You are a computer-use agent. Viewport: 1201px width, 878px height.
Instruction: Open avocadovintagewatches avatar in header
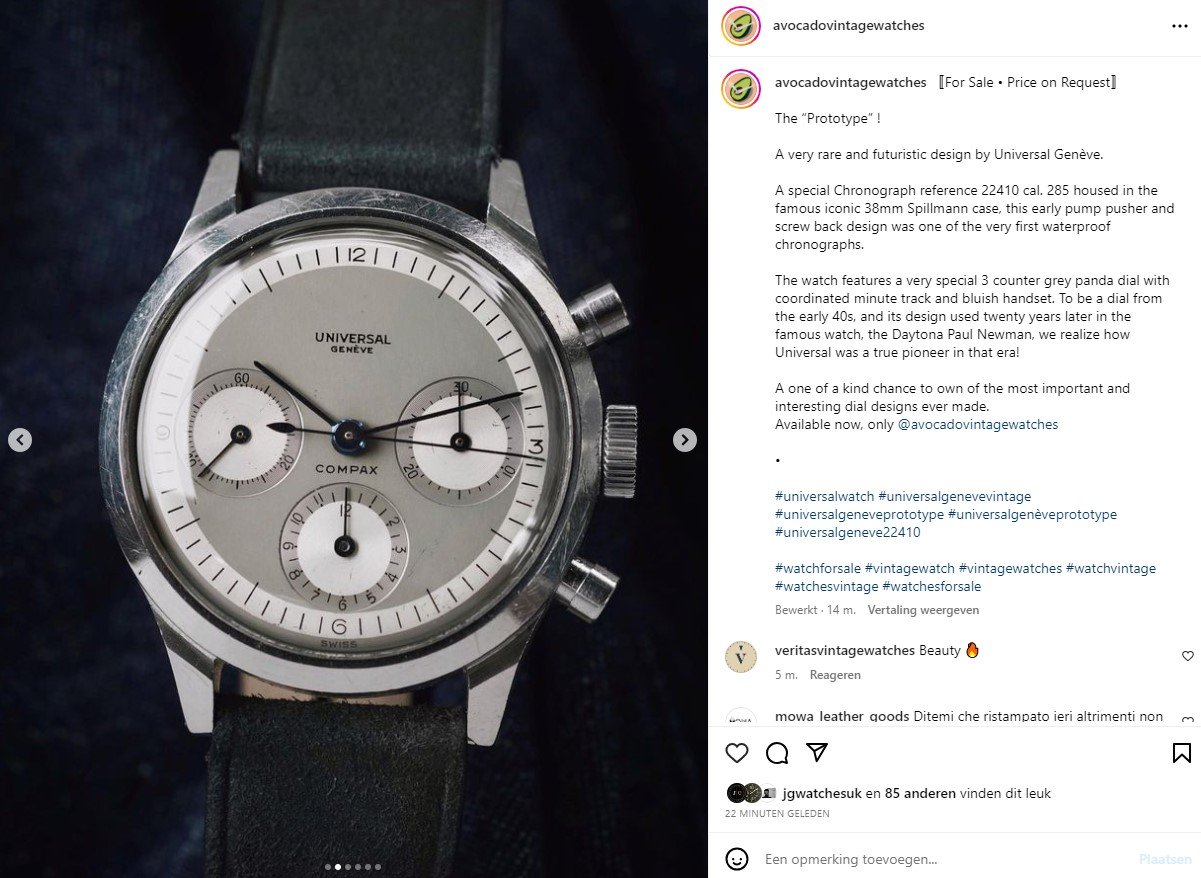point(738,26)
